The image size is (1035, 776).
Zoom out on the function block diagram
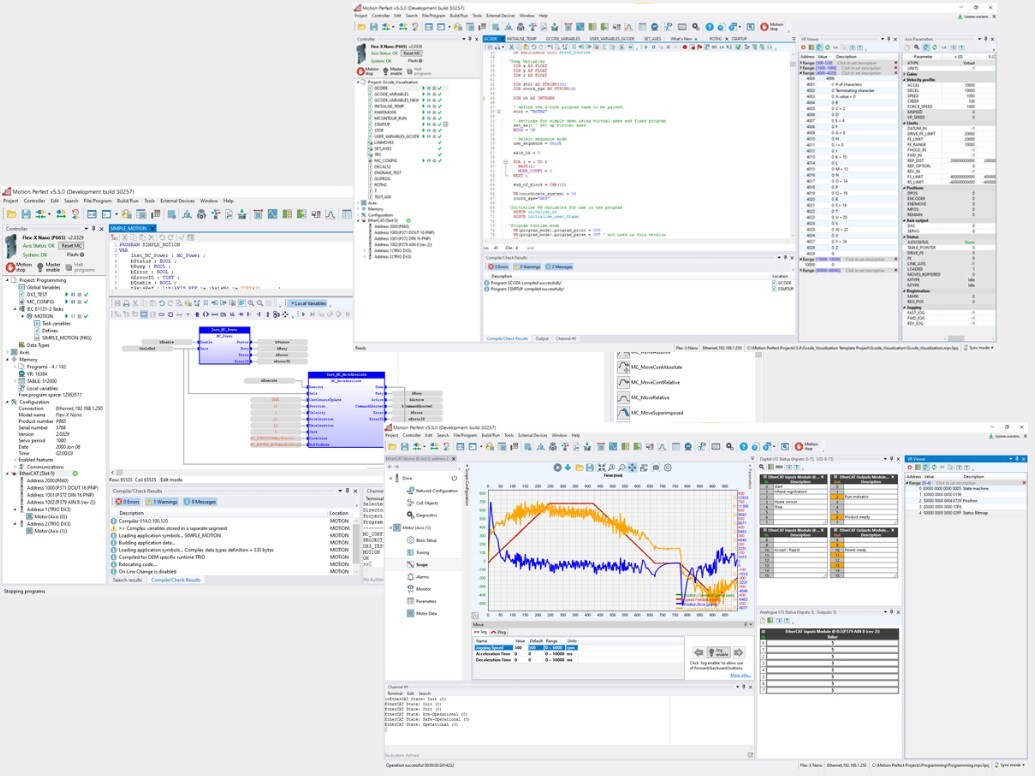pos(259,304)
